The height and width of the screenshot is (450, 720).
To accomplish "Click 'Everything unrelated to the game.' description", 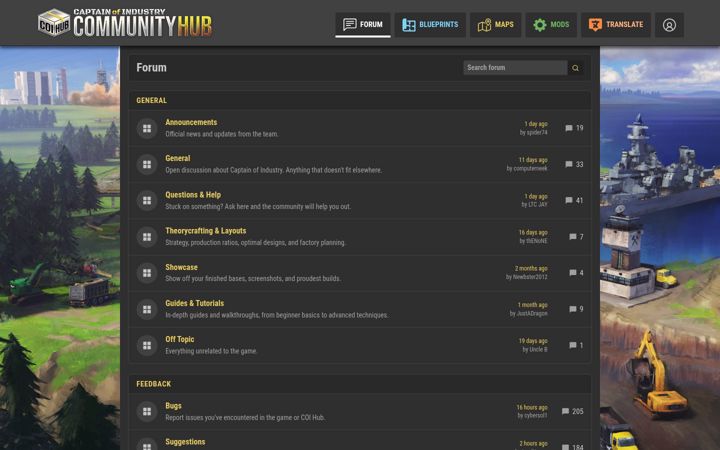I will (x=211, y=351).
